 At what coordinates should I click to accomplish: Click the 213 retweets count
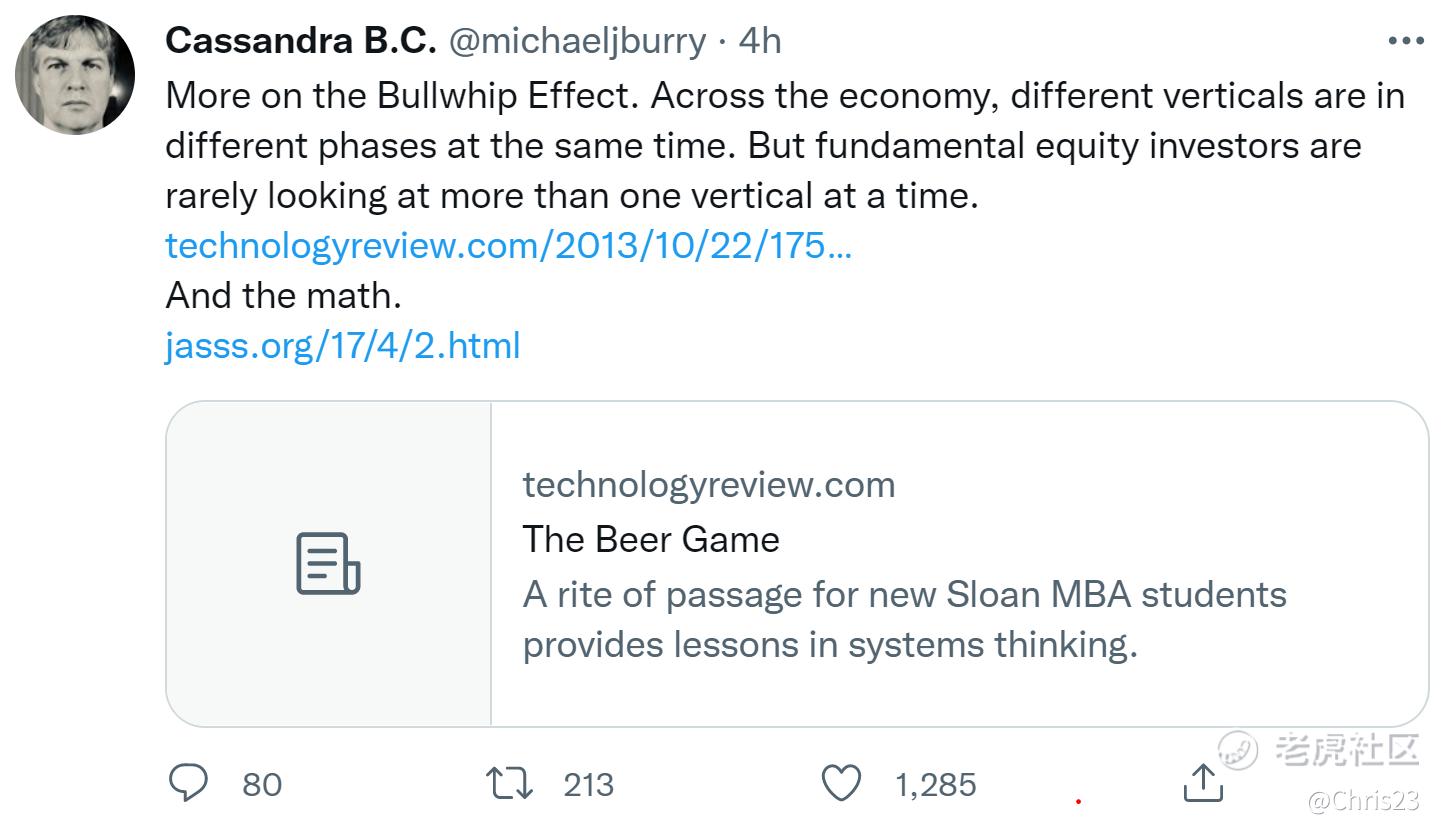[588, 784]
